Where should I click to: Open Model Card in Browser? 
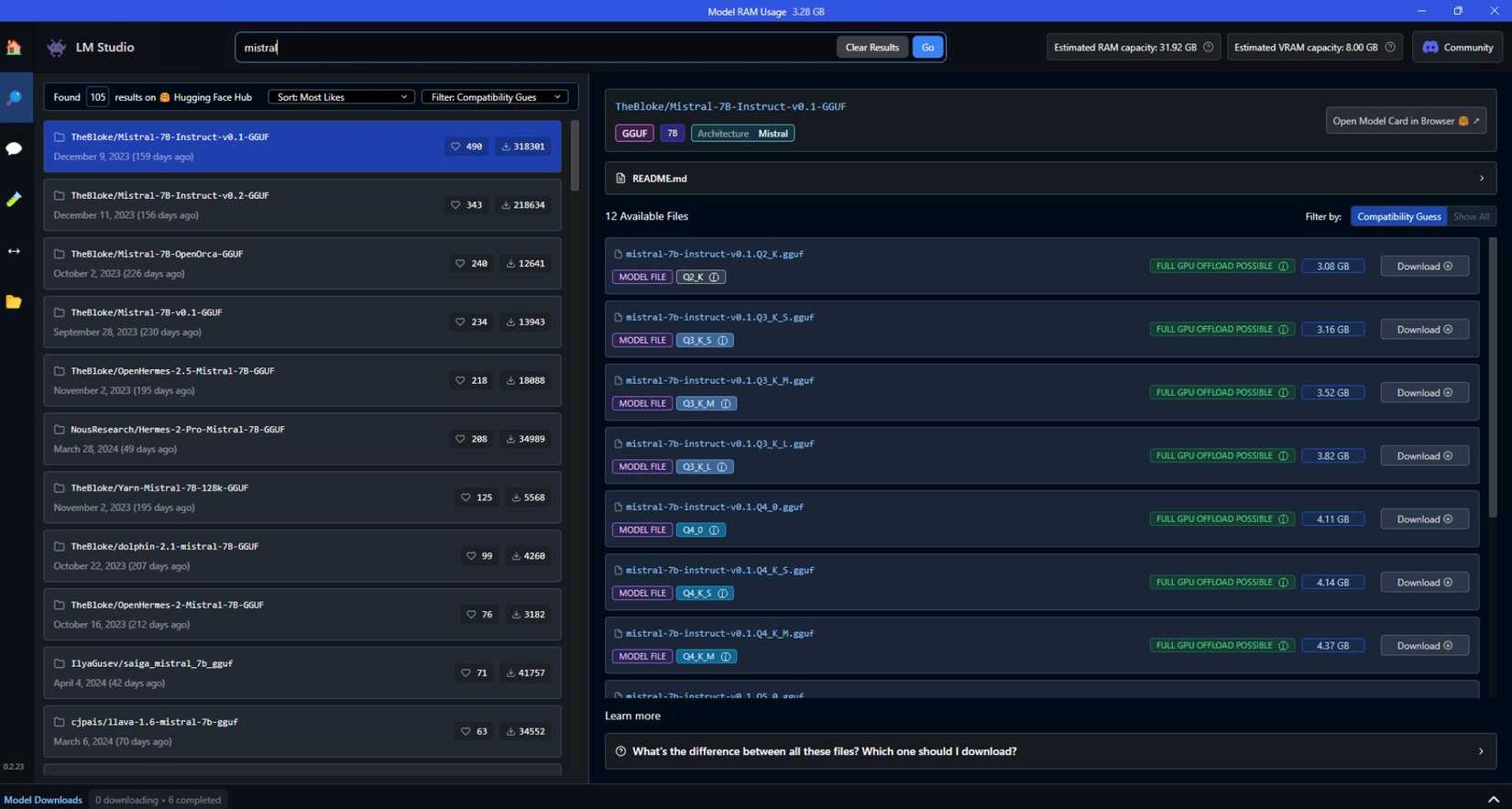pyautogui.click(x=1406, y=121)
